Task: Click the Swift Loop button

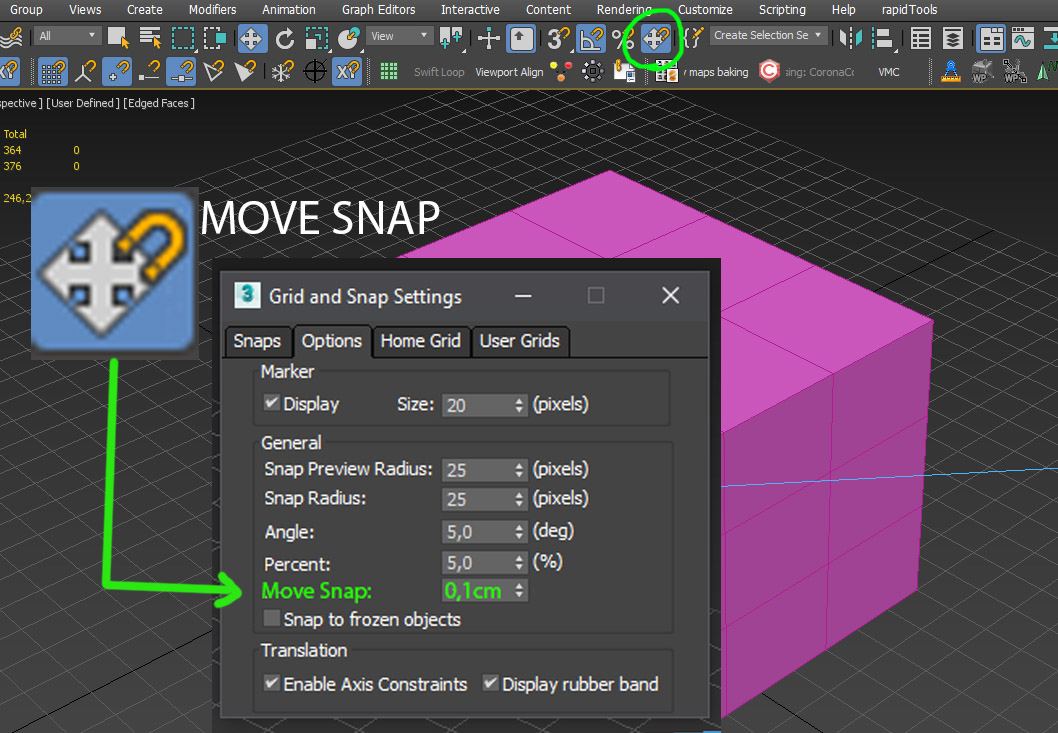Action: (440, 71)
